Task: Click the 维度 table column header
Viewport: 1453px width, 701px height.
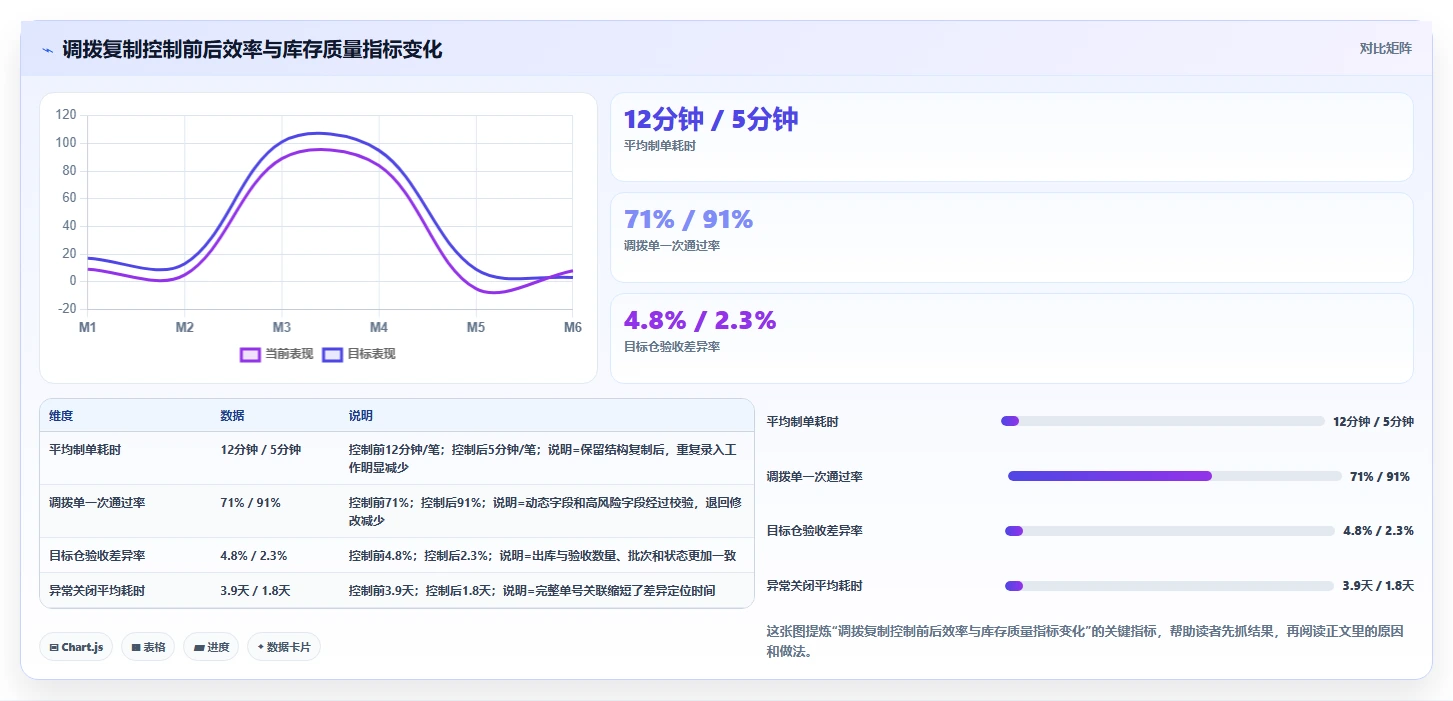Action: [61, 416]
